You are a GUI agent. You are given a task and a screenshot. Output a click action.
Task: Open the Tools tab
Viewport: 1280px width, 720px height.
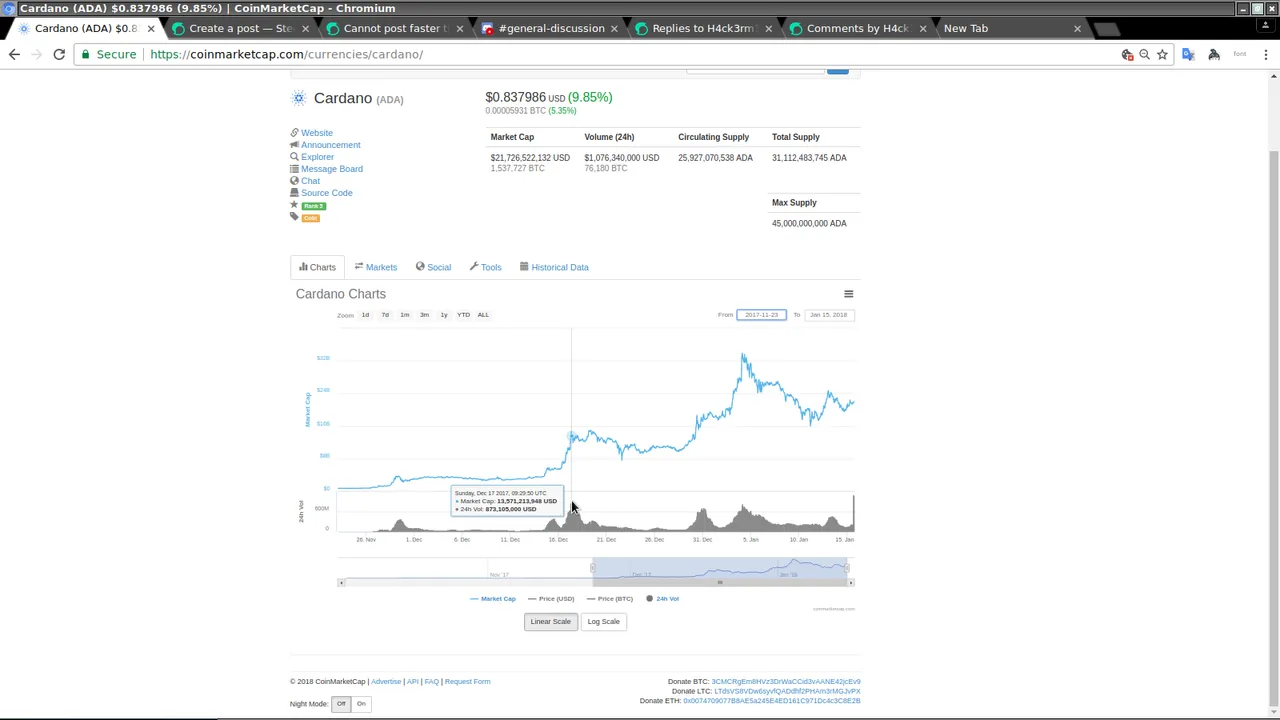(x=485, y=267)
